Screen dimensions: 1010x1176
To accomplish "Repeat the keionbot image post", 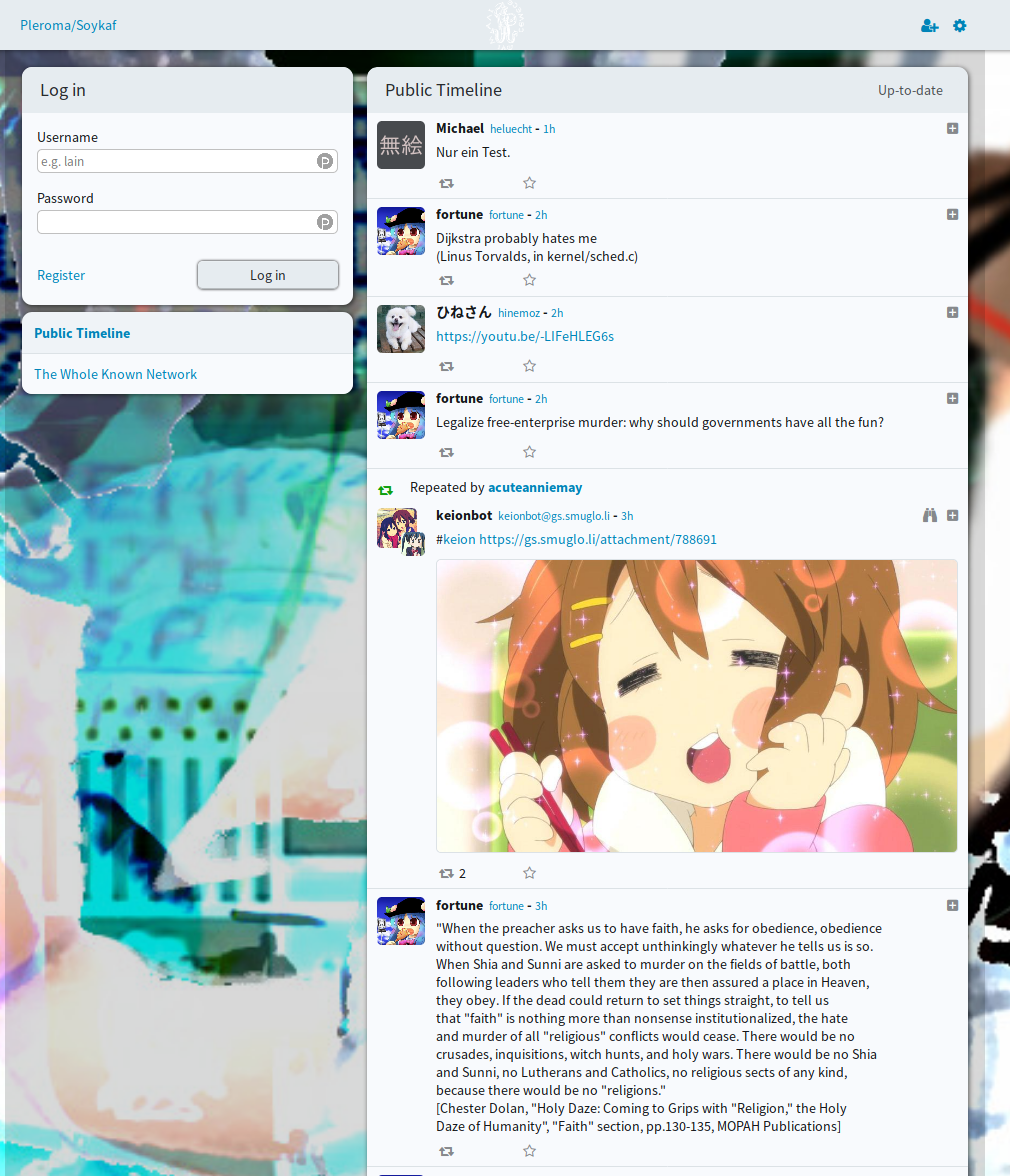I will coord(446,873).
